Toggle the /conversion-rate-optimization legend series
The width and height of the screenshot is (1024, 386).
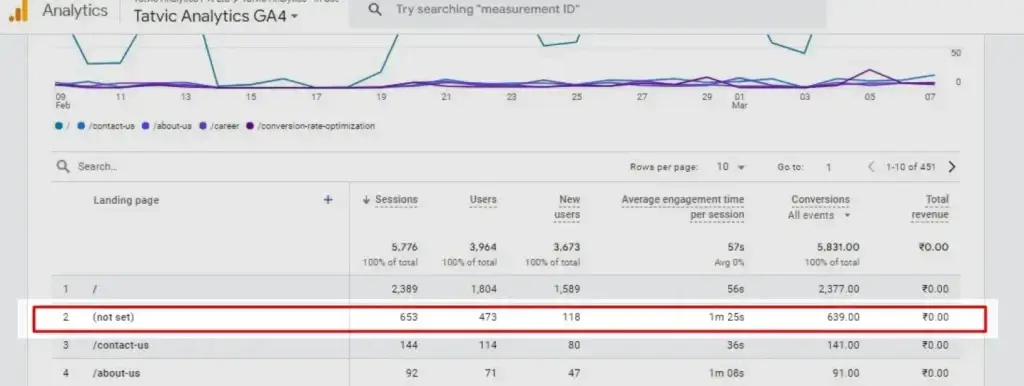pyautogui.click(x=311, y=126)
